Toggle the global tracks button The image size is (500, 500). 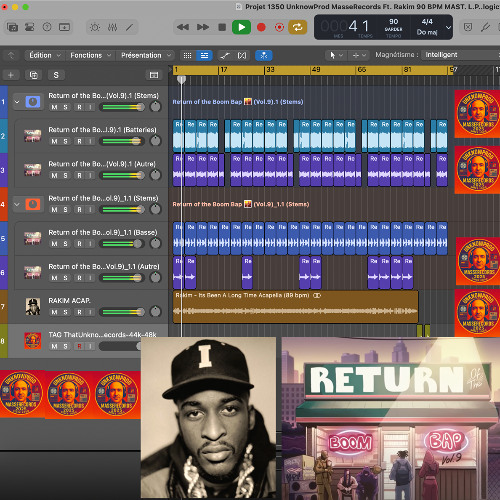(154, 75)
